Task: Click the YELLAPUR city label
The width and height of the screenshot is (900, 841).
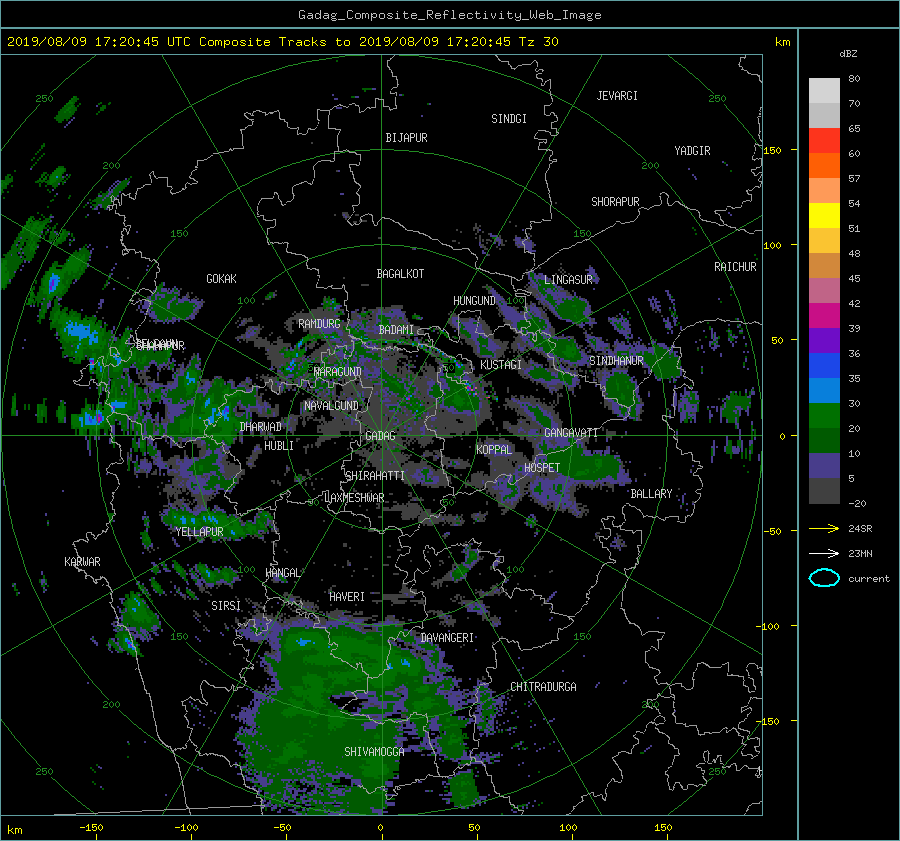Action: [x=199, y=532]
